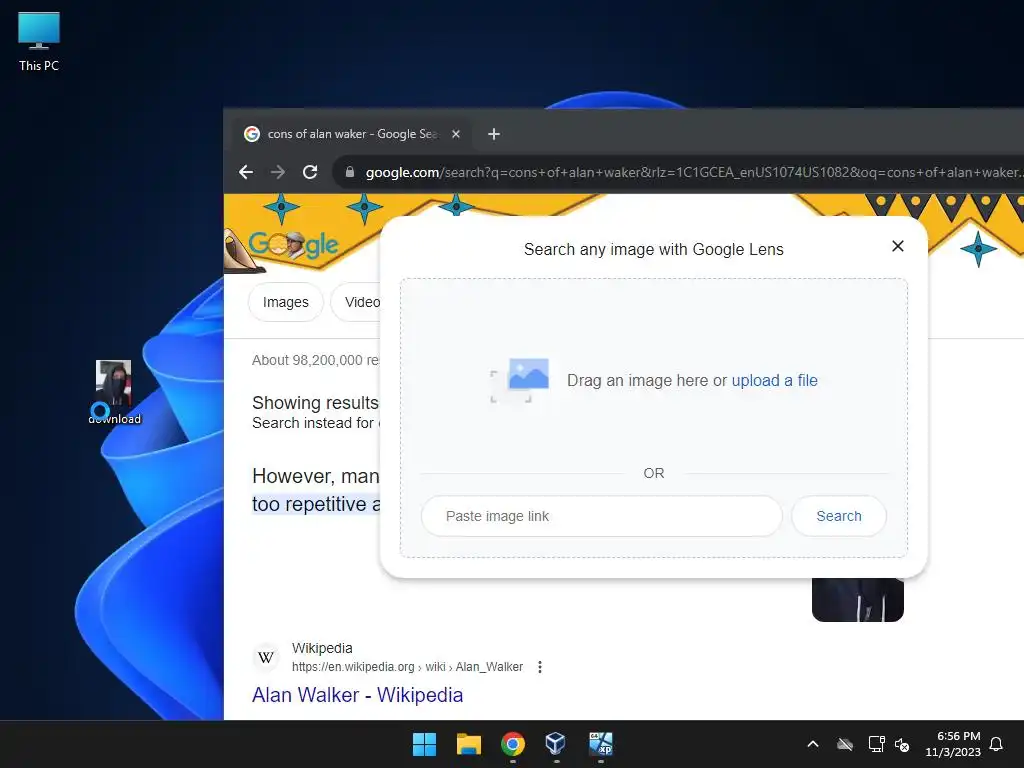
Task: Close the Google Lens dialog
Action: (898, 246)
